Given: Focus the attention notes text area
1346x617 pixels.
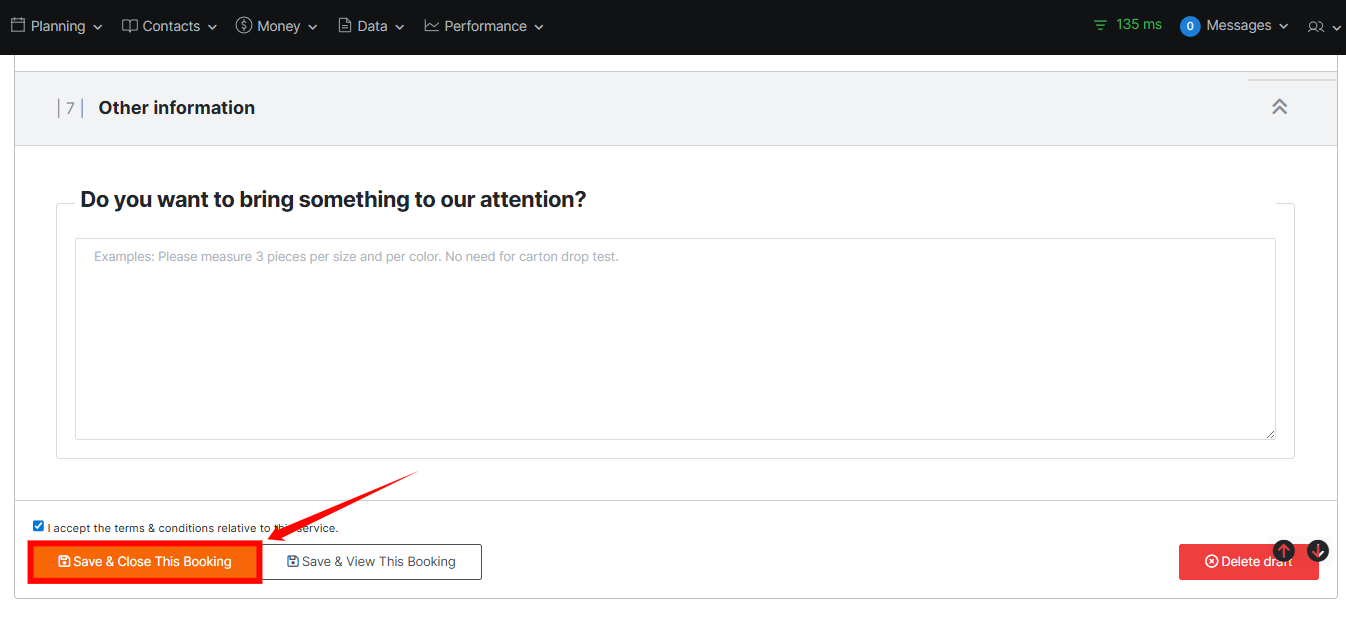Looking at the screenshot, I should (x=675, y=338).
